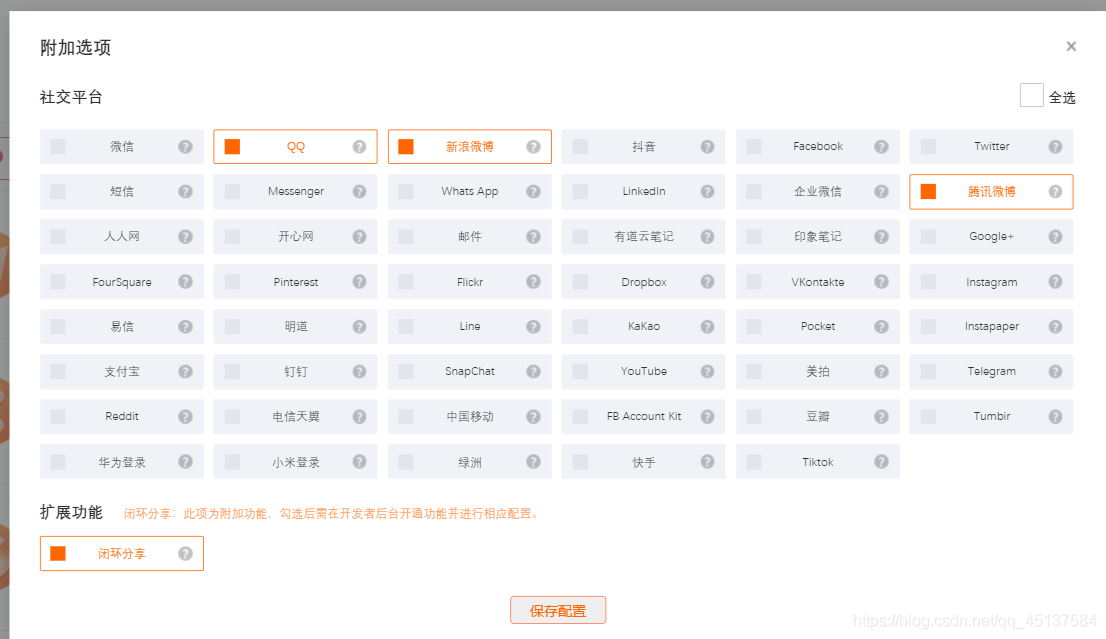This screenshot has height=639, width=1106.
Task: Select the 电信天翼 platform label
Action: (x=296, y=416)
